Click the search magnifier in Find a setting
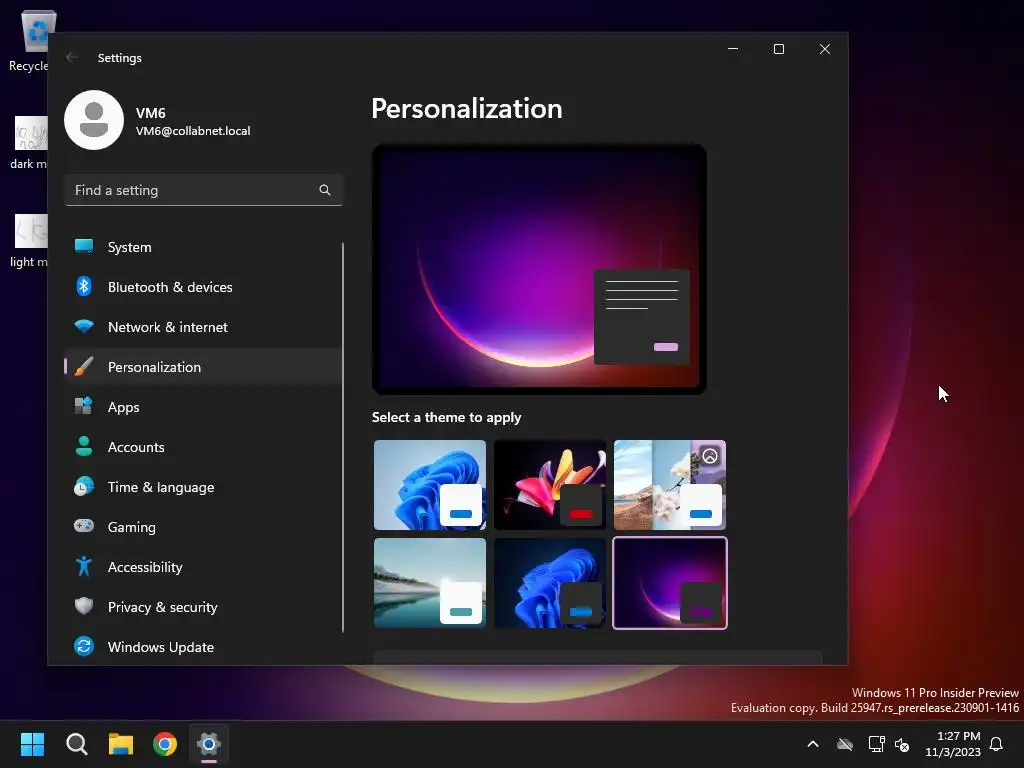This screenshot has width=1024, height=768. click(325, 190)
